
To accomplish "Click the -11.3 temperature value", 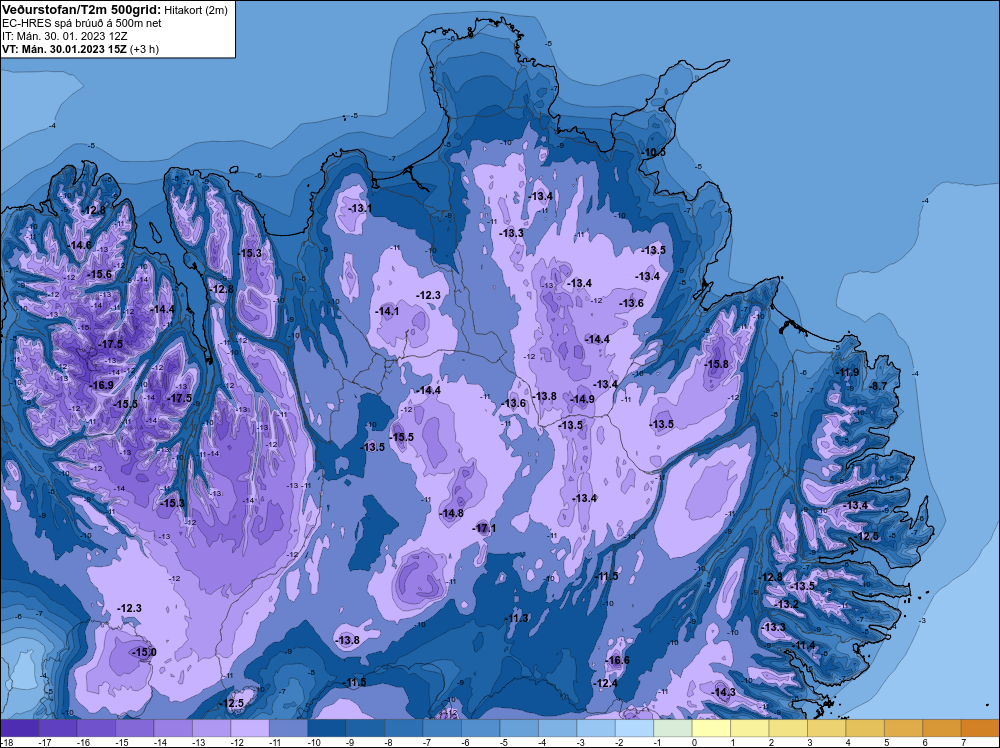I will [517, 618].
